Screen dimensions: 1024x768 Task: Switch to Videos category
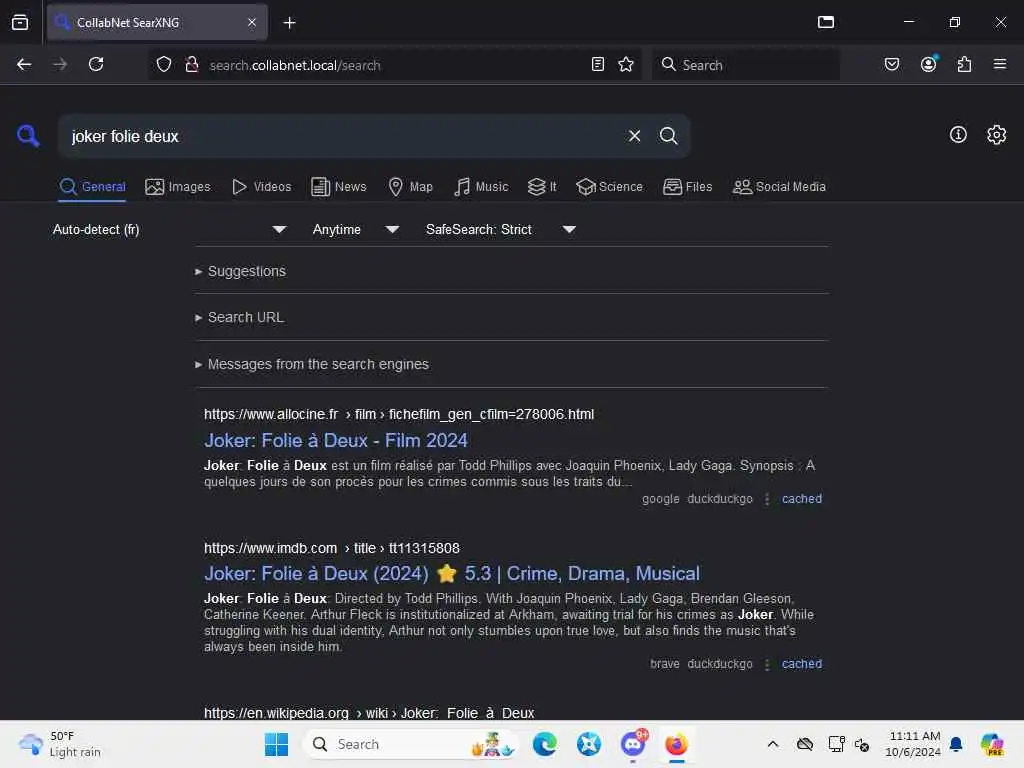pos(261,187)
